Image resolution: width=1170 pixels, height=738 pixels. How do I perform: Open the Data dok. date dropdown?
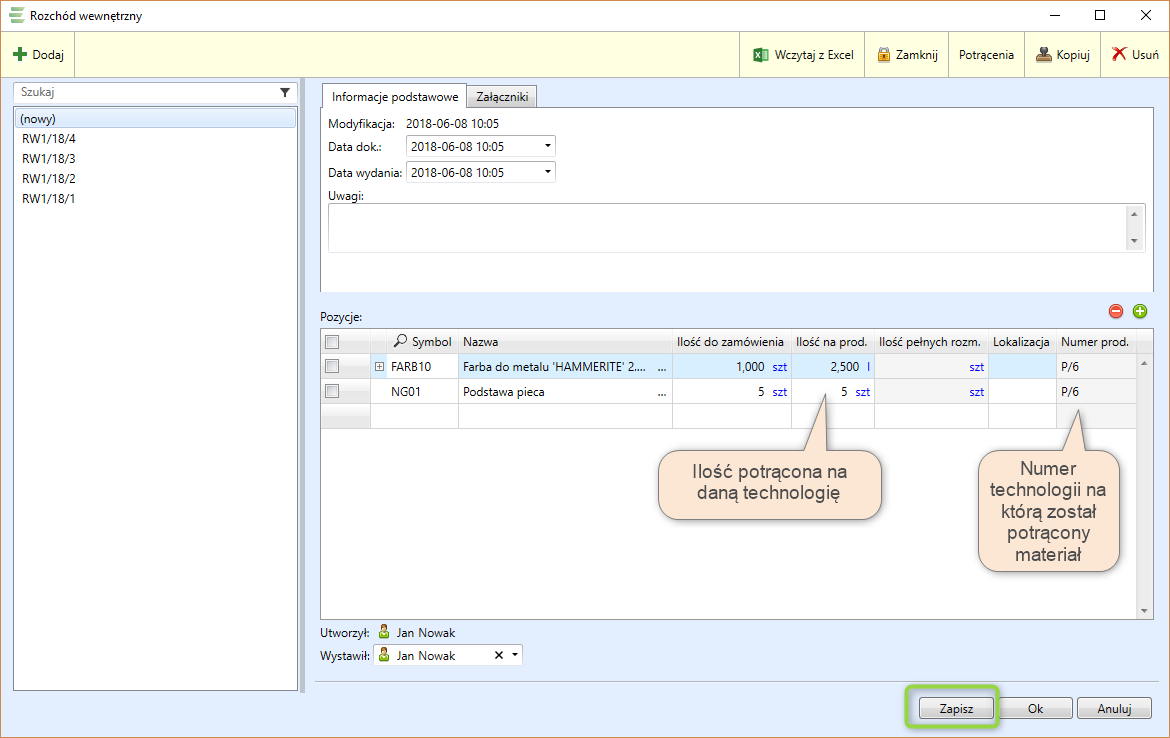click(547, 146)
